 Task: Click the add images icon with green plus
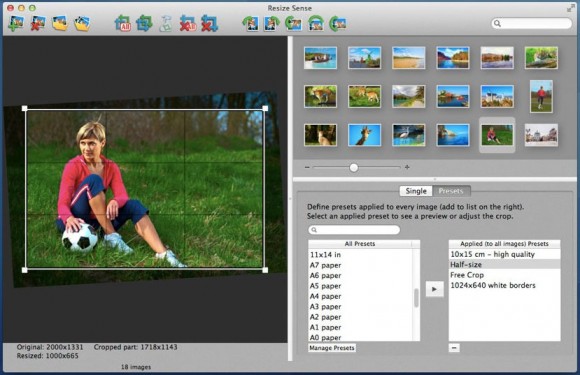click(16, 23)
